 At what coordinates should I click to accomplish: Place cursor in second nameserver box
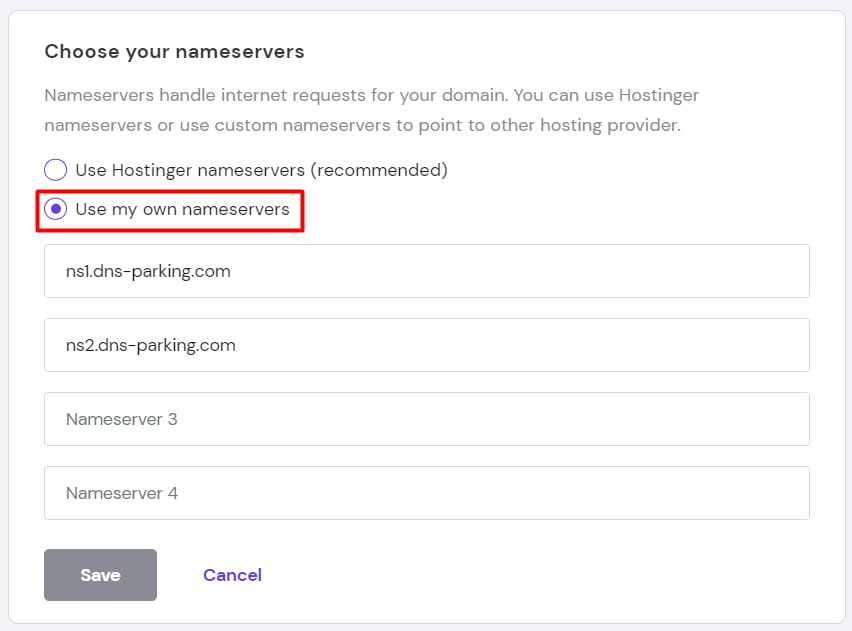(x=426, y=345)
